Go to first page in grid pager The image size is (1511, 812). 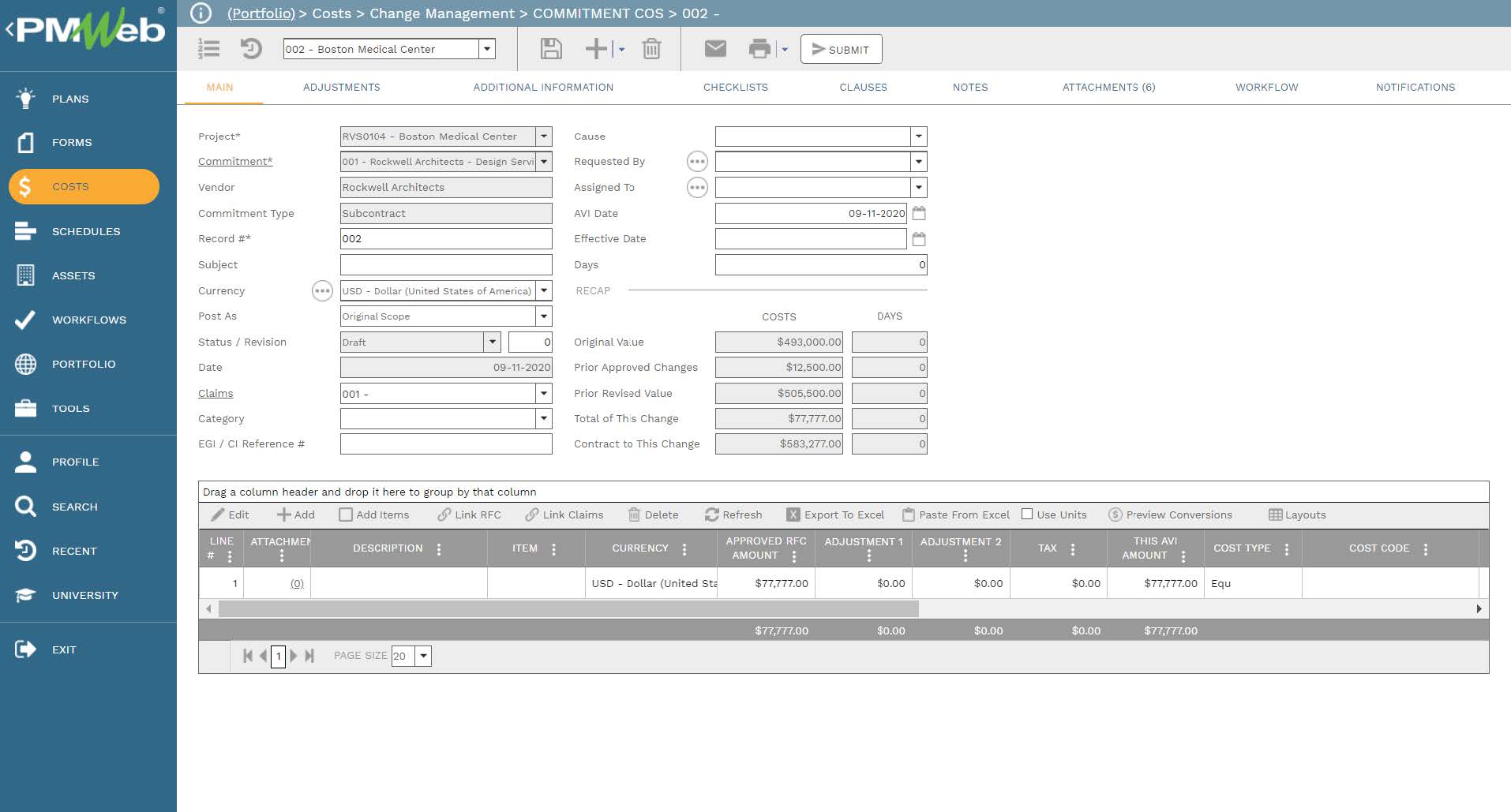[x=248, y=656]
